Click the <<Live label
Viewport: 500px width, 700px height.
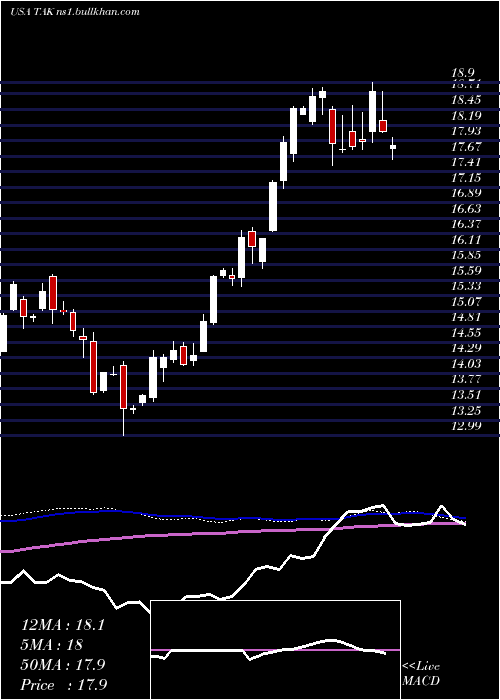pyautogui.click(x=421, y=667)
